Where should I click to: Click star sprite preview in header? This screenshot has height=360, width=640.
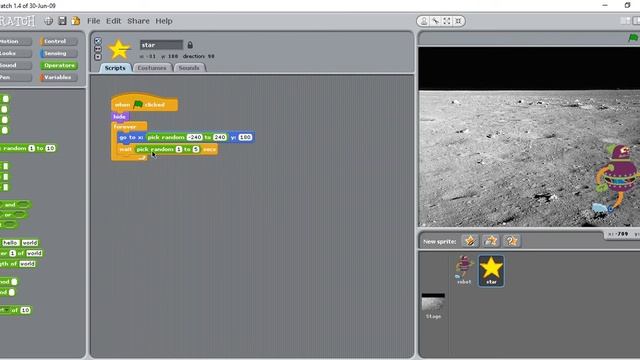[x=119, y=49]
